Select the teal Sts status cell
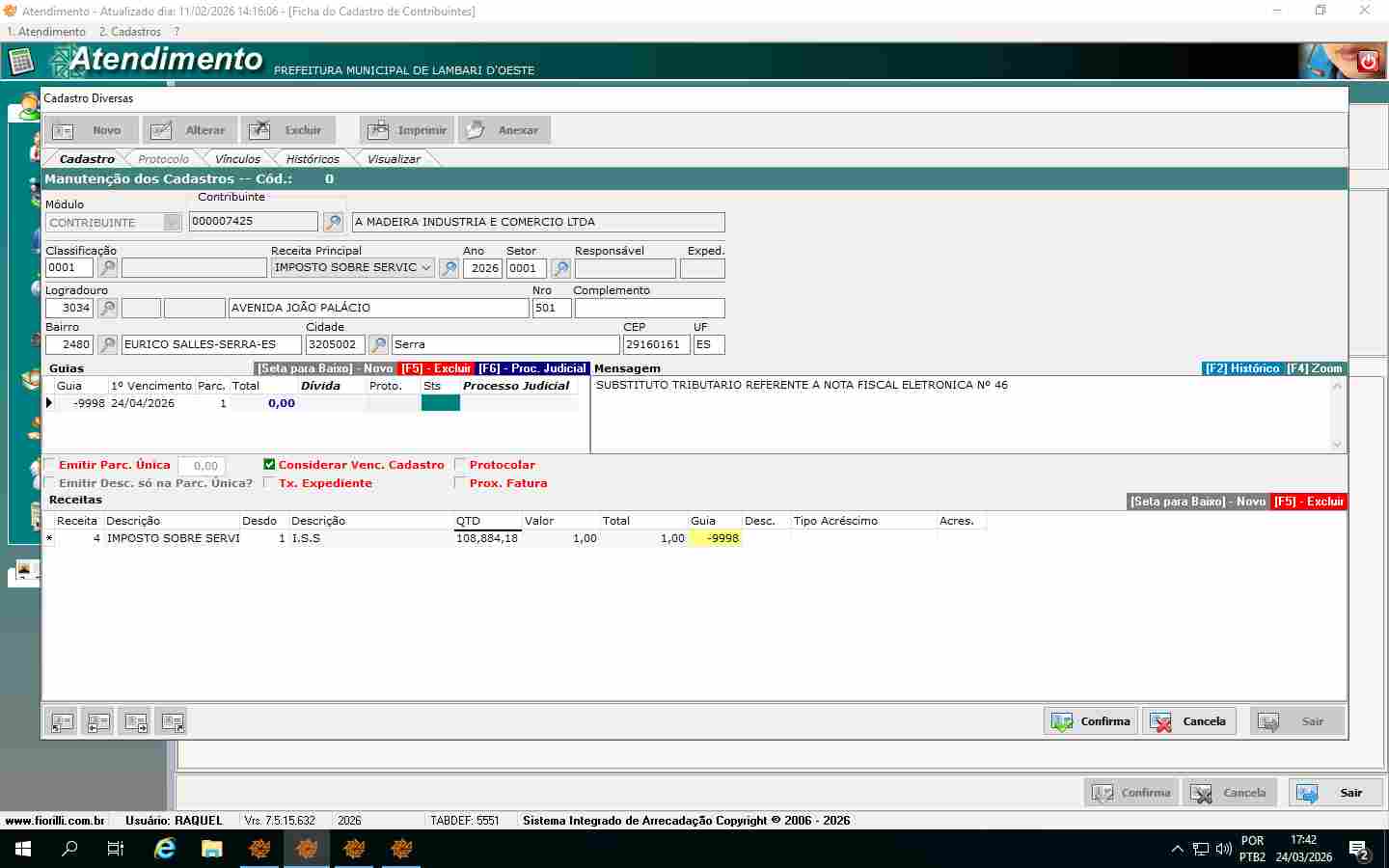Viewport: 1389px width, 868px height. (x=440, y=403)
